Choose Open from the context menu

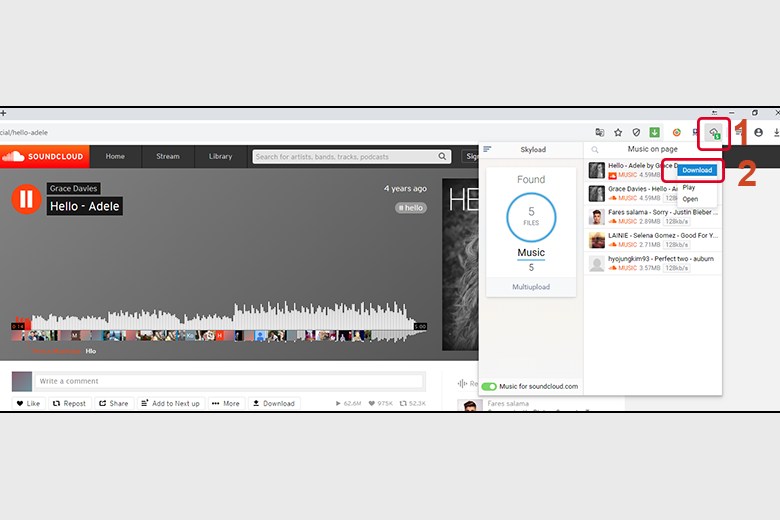[x=690, y=199]
